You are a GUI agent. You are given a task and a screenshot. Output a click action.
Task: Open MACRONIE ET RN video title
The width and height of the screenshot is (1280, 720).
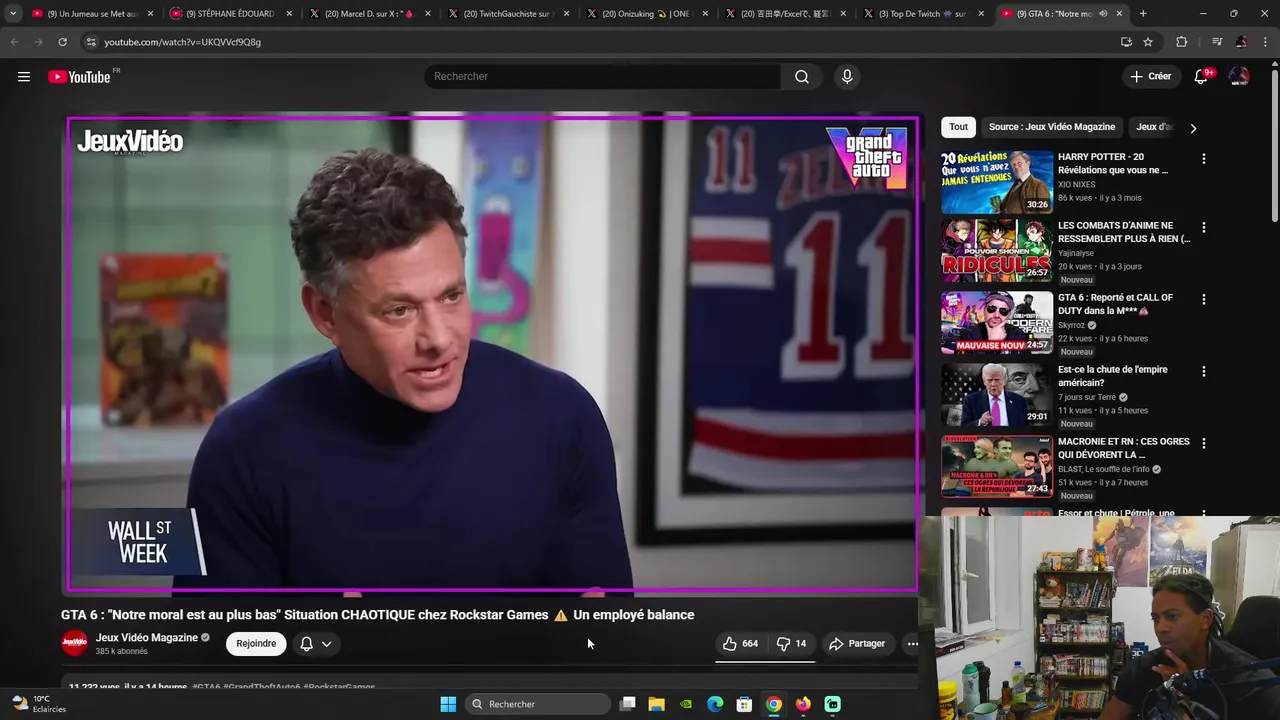pos(1124,448)
